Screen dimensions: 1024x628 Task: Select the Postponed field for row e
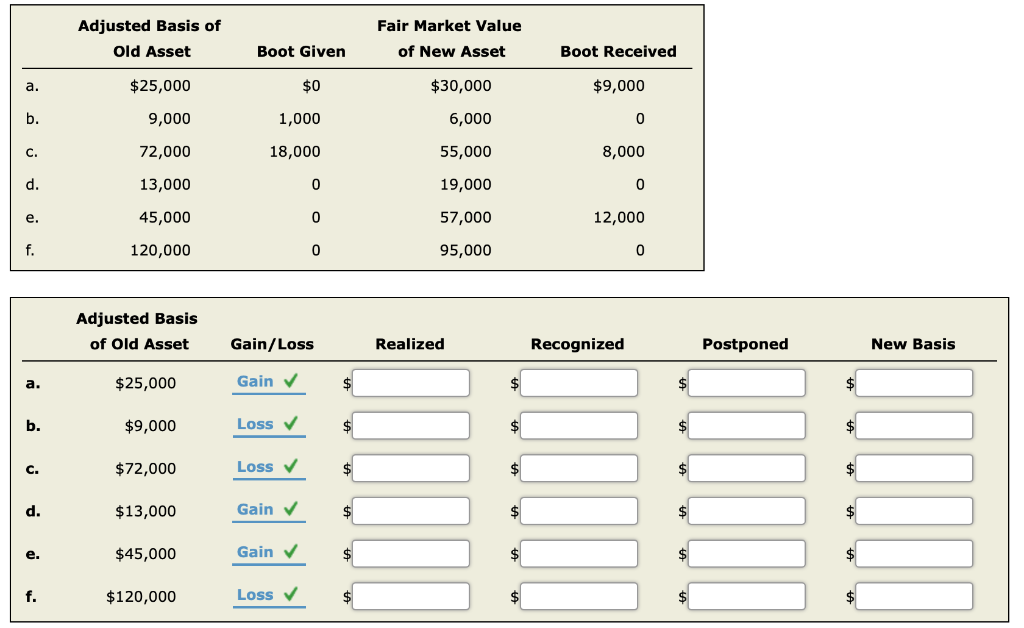click(x=746, y=554)
